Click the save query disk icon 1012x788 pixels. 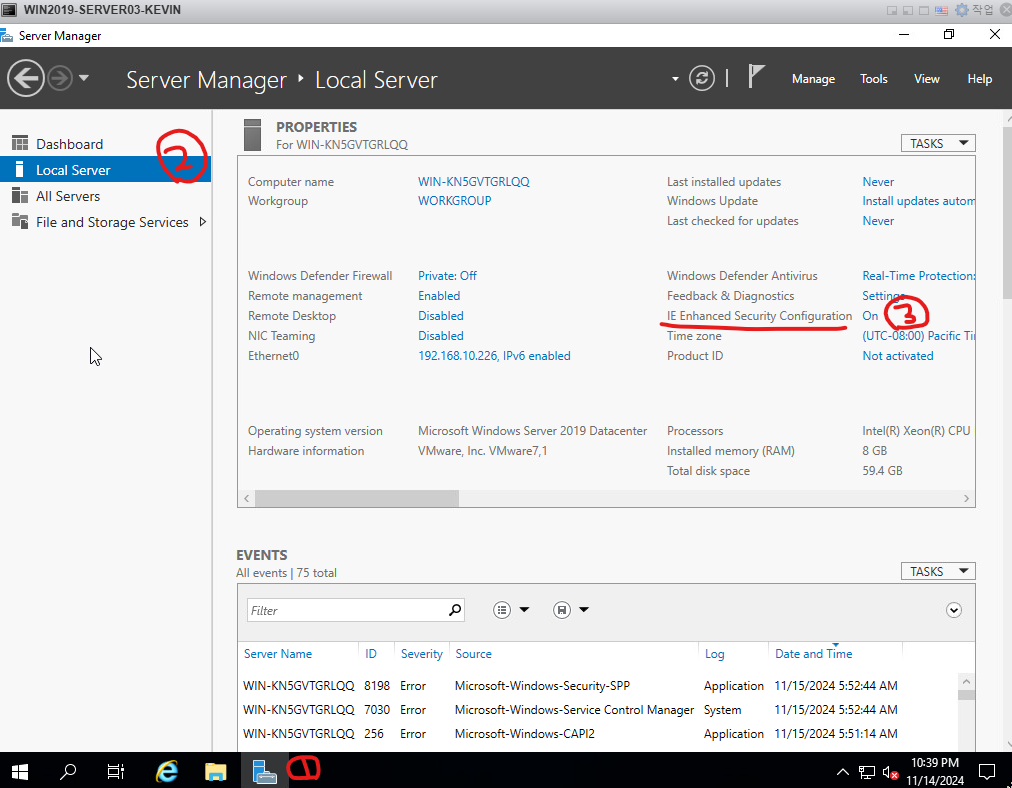tap(562, 610)
